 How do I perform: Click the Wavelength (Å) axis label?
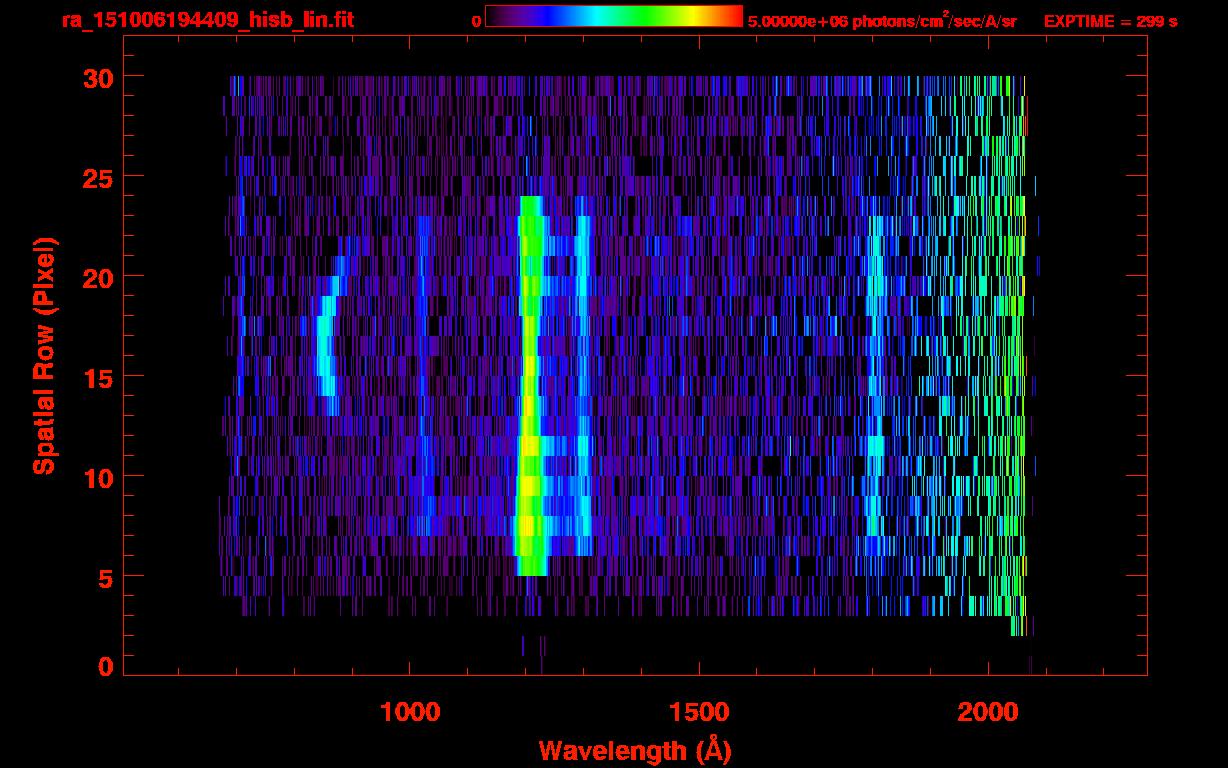(629, 750)
